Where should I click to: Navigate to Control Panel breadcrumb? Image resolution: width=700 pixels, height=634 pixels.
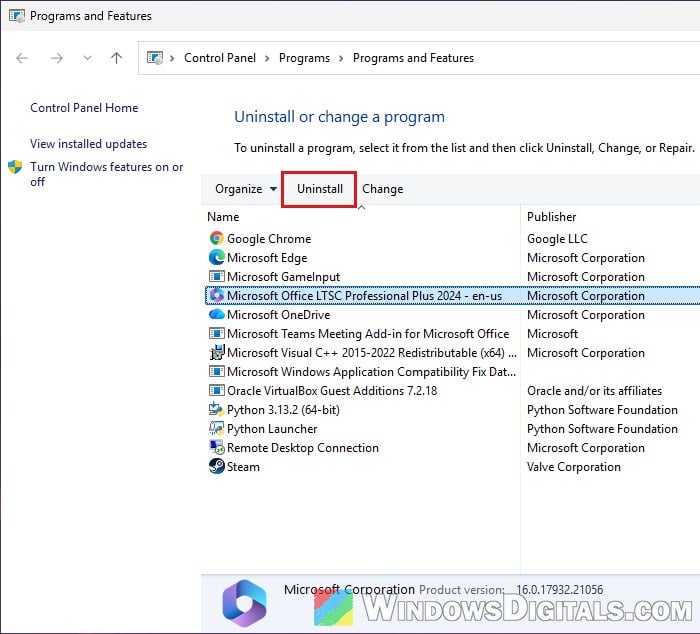220,58
